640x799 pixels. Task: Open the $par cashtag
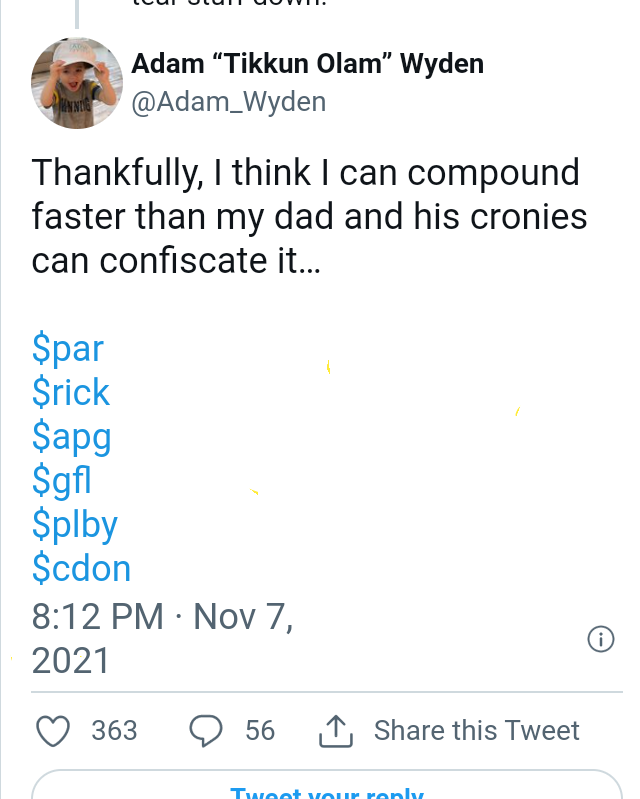(68, 349)
